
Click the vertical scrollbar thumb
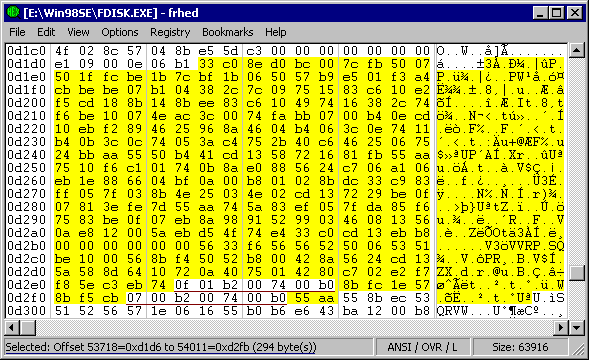point(576,273)
